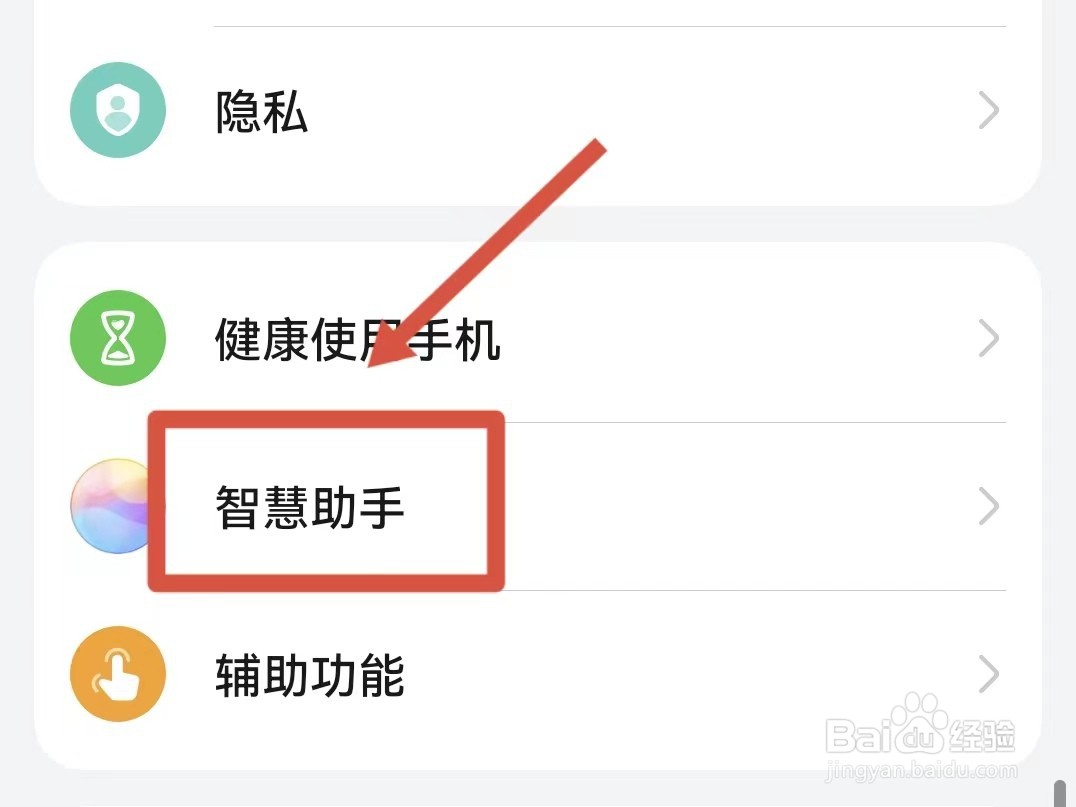Click the 隐私 privacy shield icon
The height and width of the screenshot is (807, 1076).
pyautogui.click(x=117, y=110)
